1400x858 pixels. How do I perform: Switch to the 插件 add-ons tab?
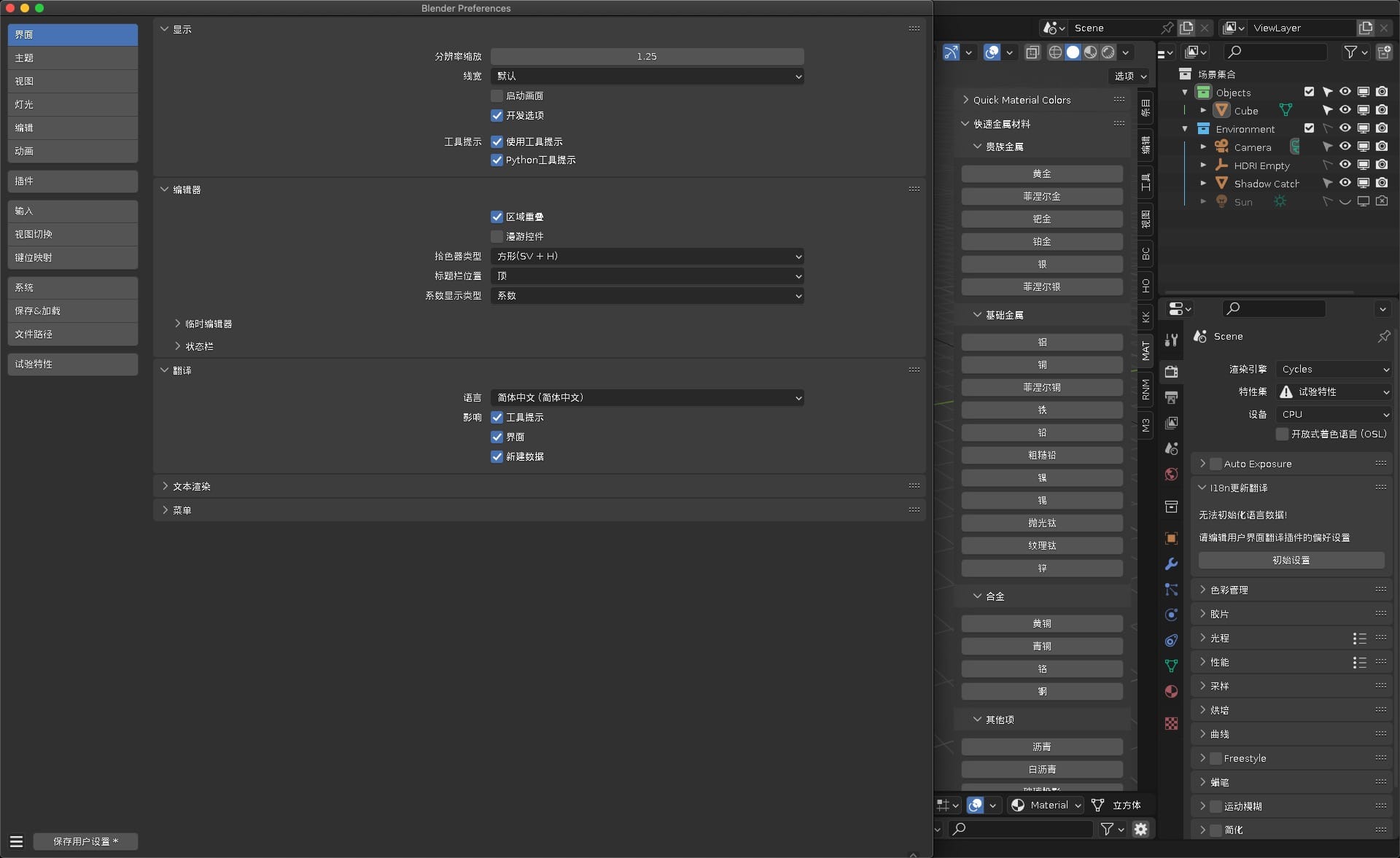tap(72, 181)
